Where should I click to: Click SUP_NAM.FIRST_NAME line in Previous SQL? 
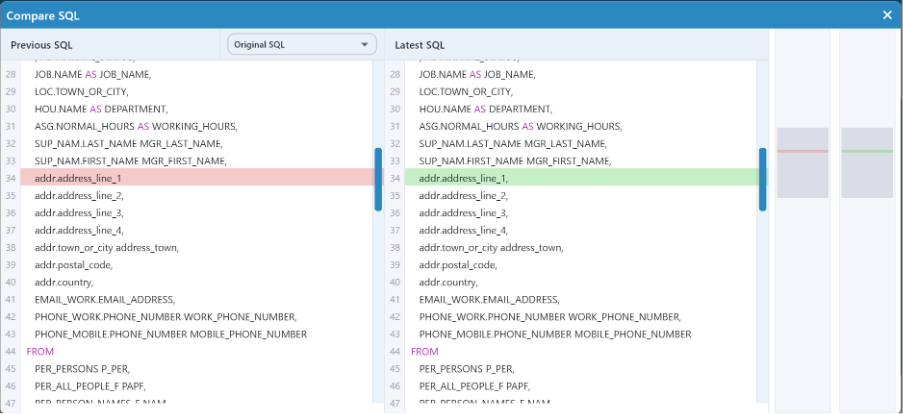click(131, 161)
